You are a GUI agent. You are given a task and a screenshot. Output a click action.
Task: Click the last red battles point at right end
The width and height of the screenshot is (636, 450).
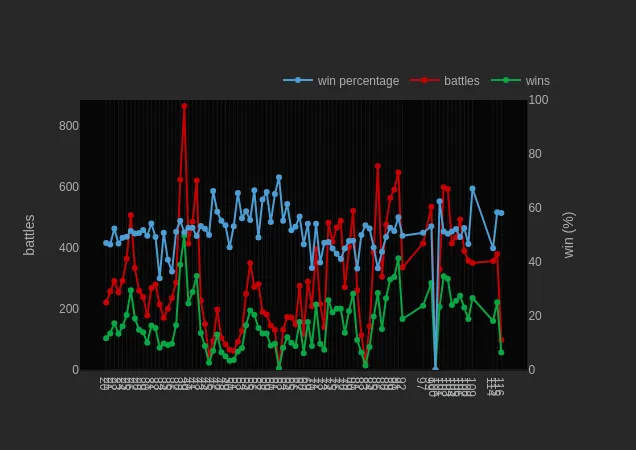pos(501,340)
